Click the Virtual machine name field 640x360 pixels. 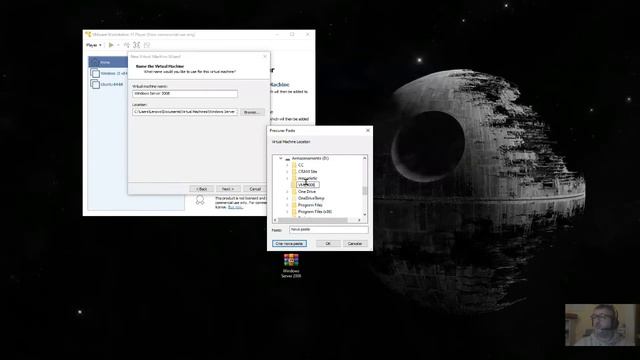coord(185,93)
